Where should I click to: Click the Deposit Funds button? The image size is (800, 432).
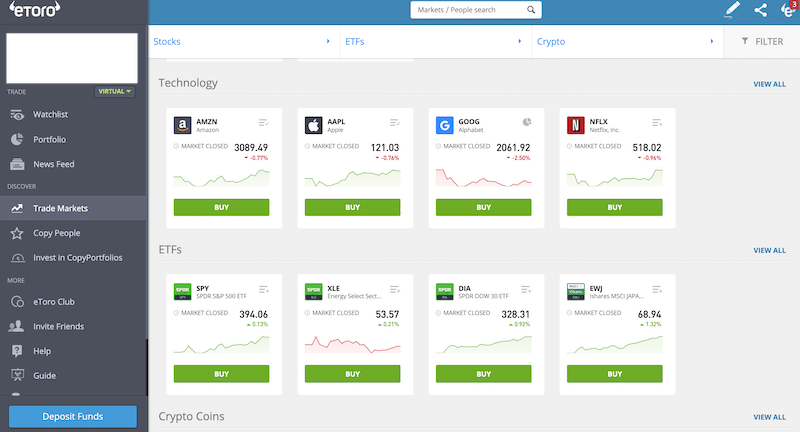point(73,416)
